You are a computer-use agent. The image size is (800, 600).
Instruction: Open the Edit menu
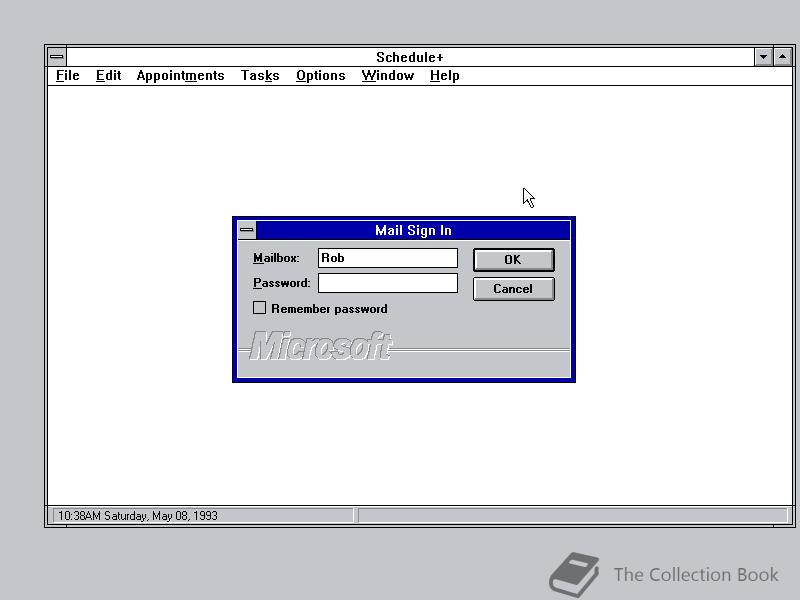(108, 76)
